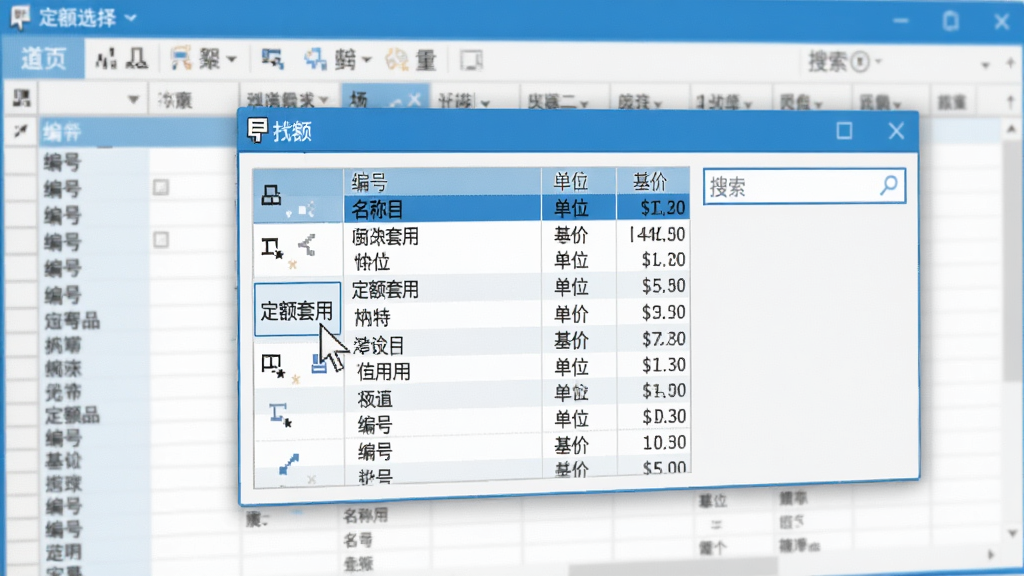1024x576 pixels.
Task: Focus the 搜索 input field in dialog
Action: (x=804, y=186)
